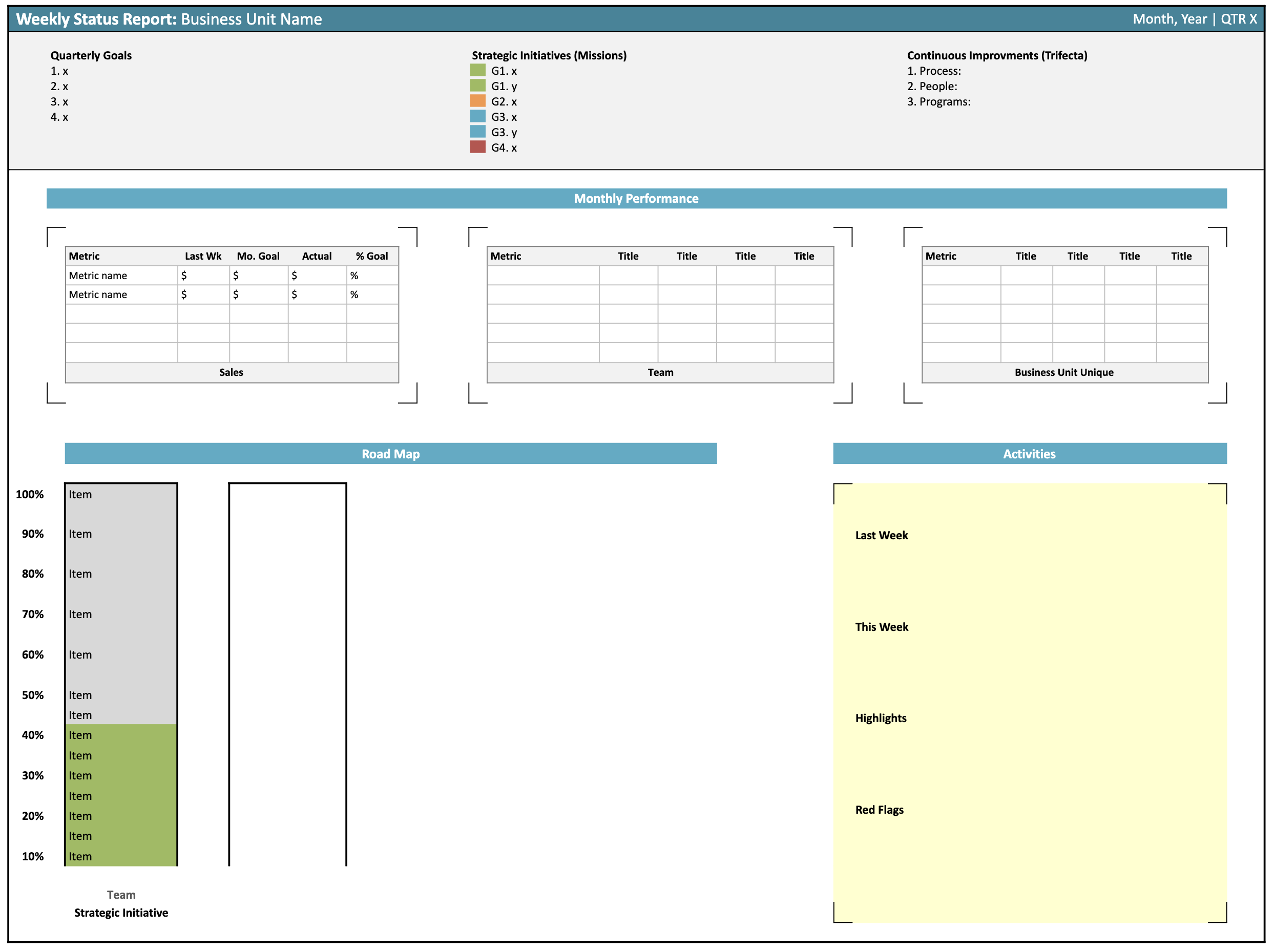The height and width of the screenshot is (952, 1274).
Task: Click the 'Quarterly Goals' heading
Action: point(91,55)
